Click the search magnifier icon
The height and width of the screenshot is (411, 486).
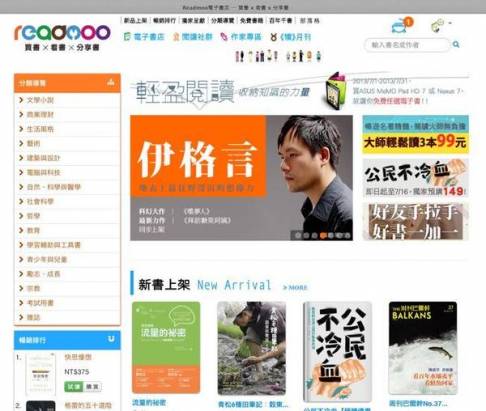point(456,44)
